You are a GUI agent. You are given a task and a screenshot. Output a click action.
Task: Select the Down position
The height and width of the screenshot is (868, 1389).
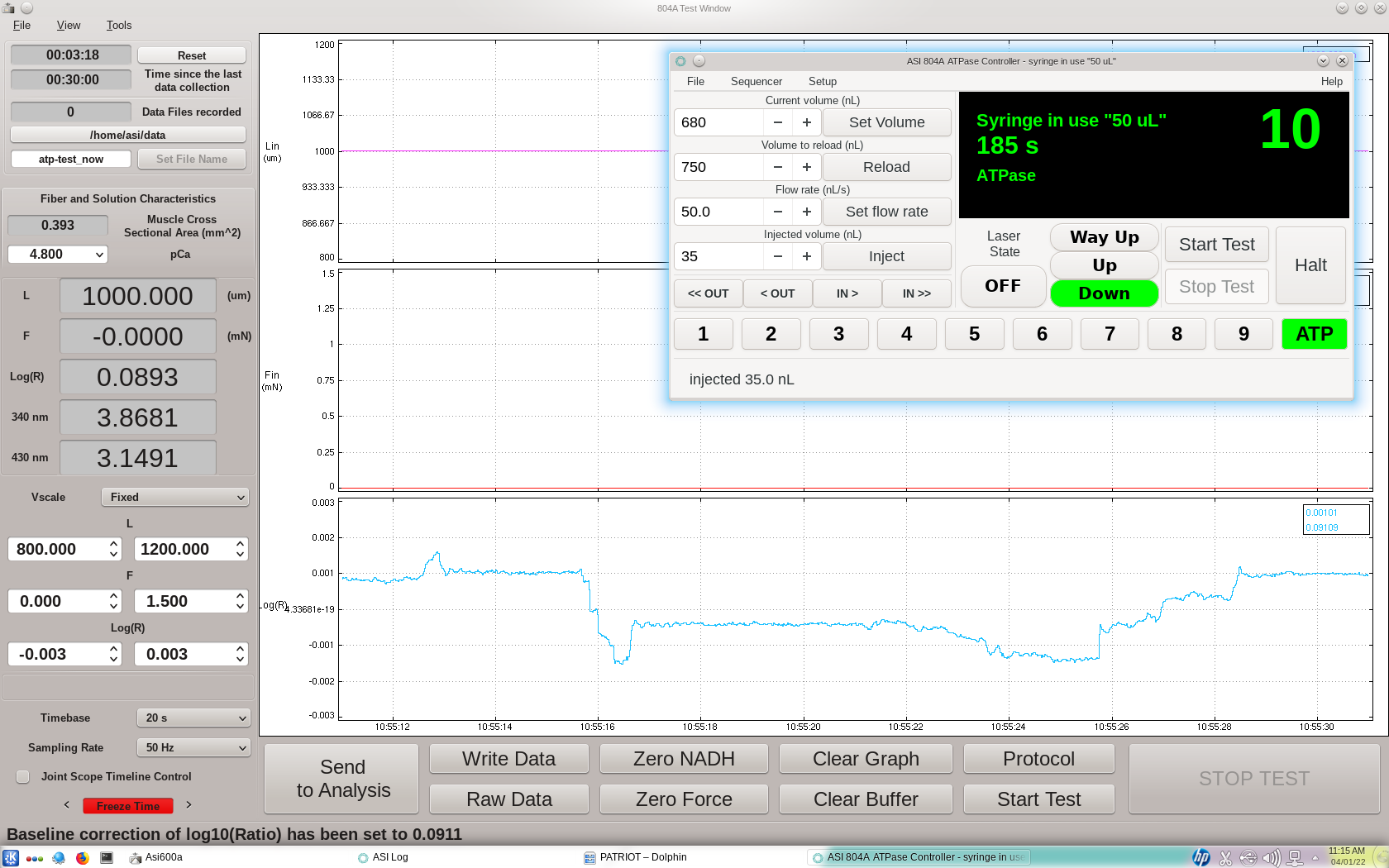[x=1104, y=293]
